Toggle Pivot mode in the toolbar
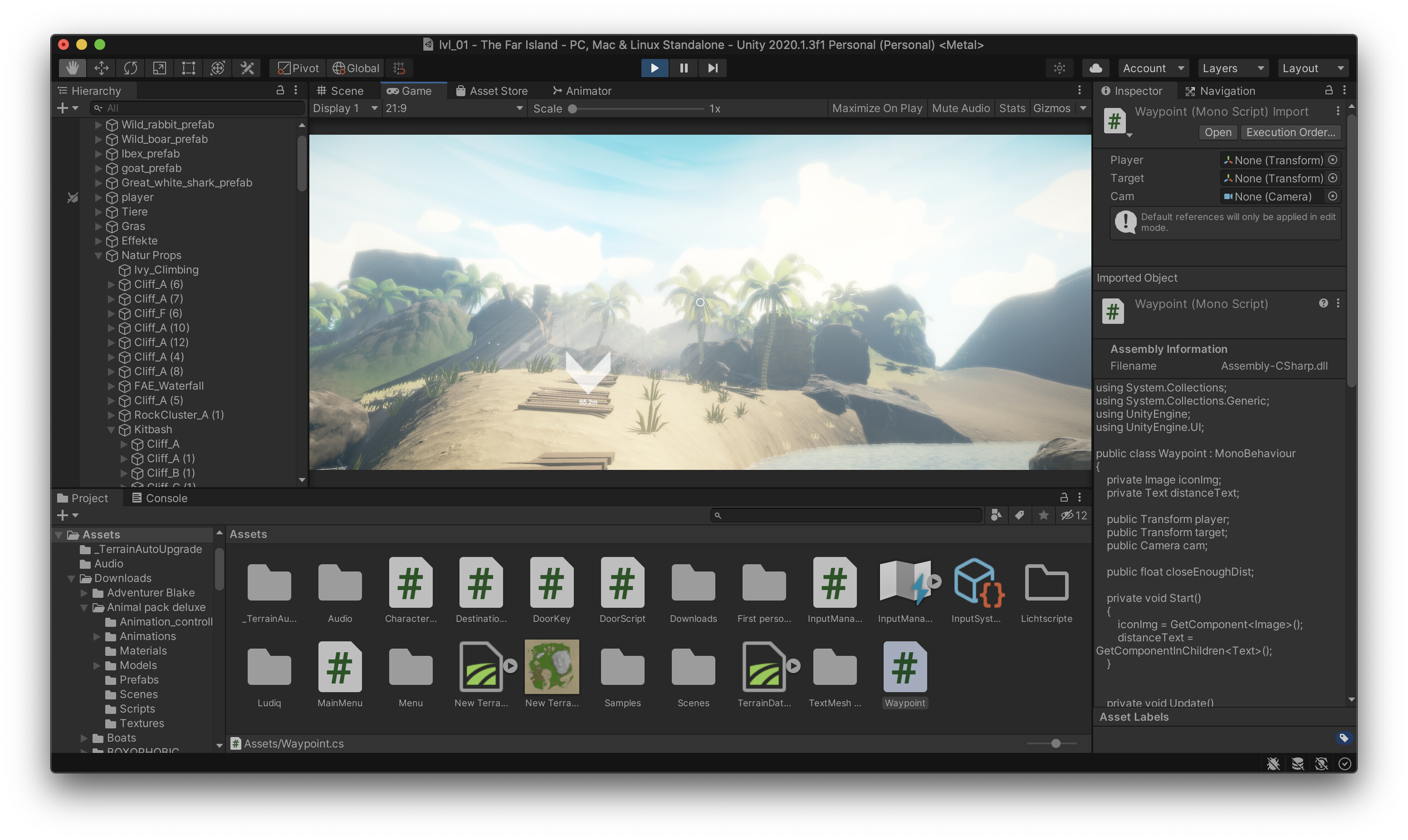 (297, 68)
